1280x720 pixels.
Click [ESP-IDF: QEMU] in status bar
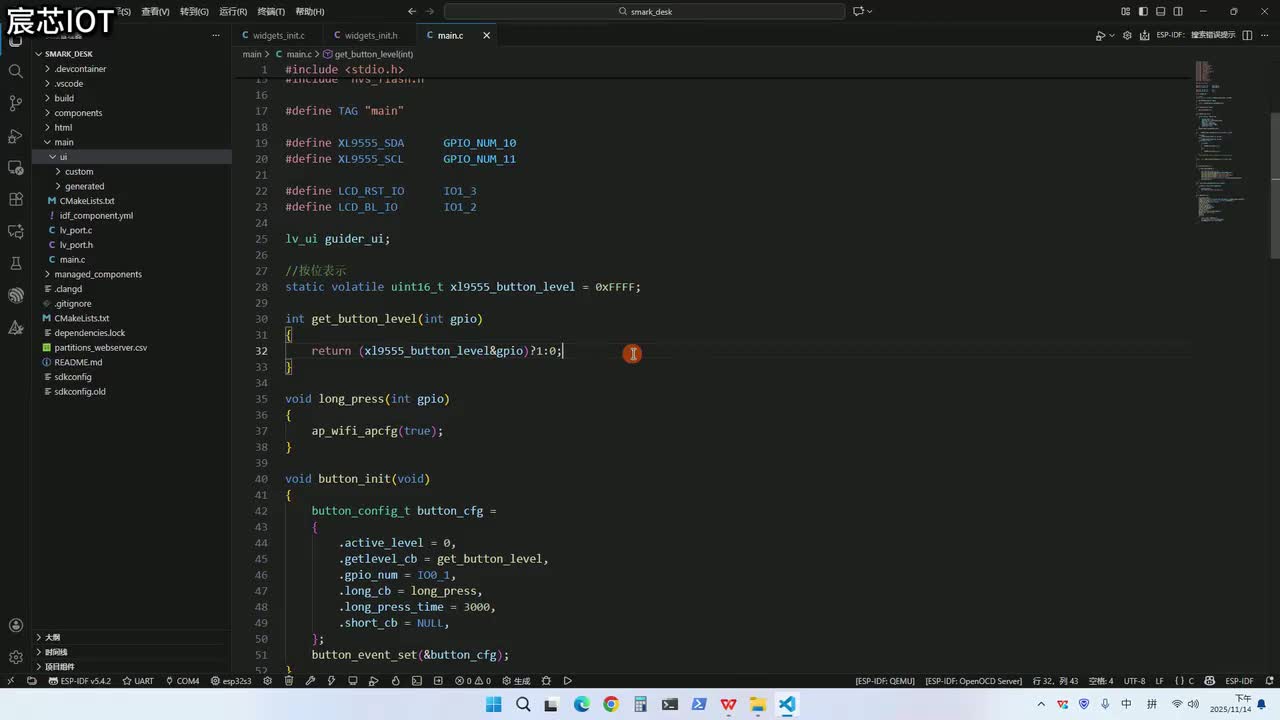885,681
